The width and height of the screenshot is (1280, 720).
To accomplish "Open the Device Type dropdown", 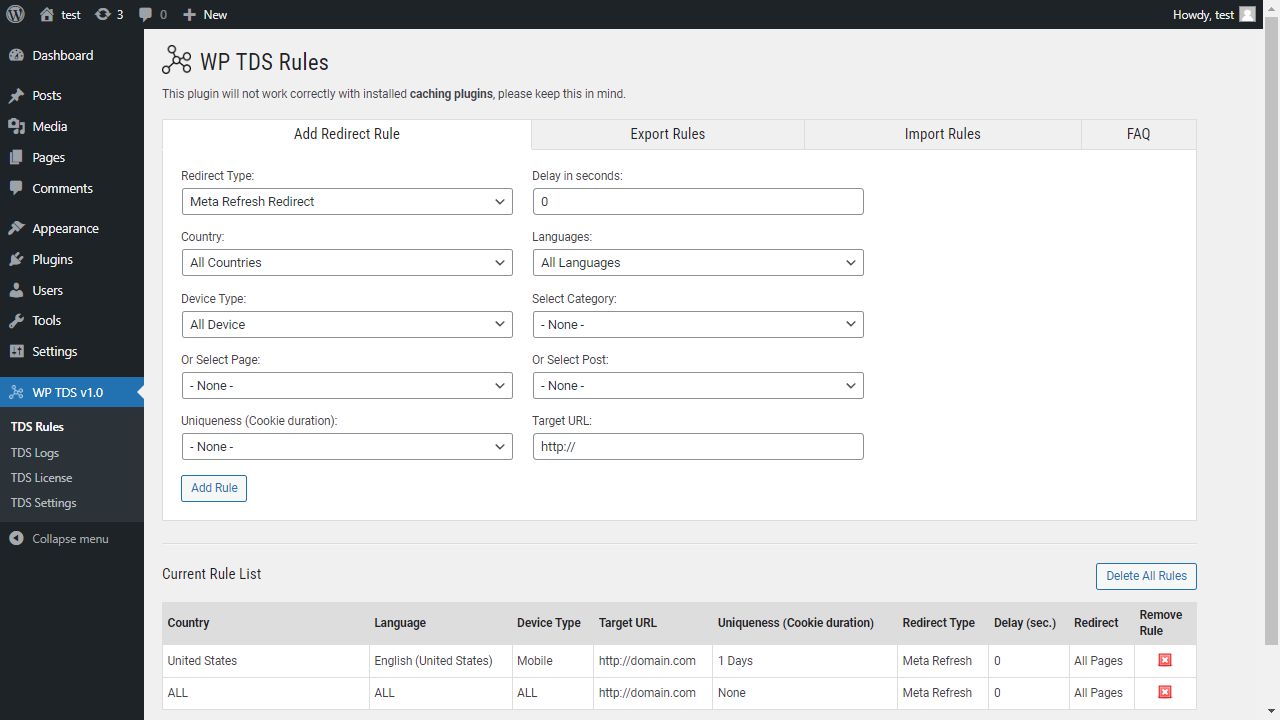I will click(x=347, y=324).
